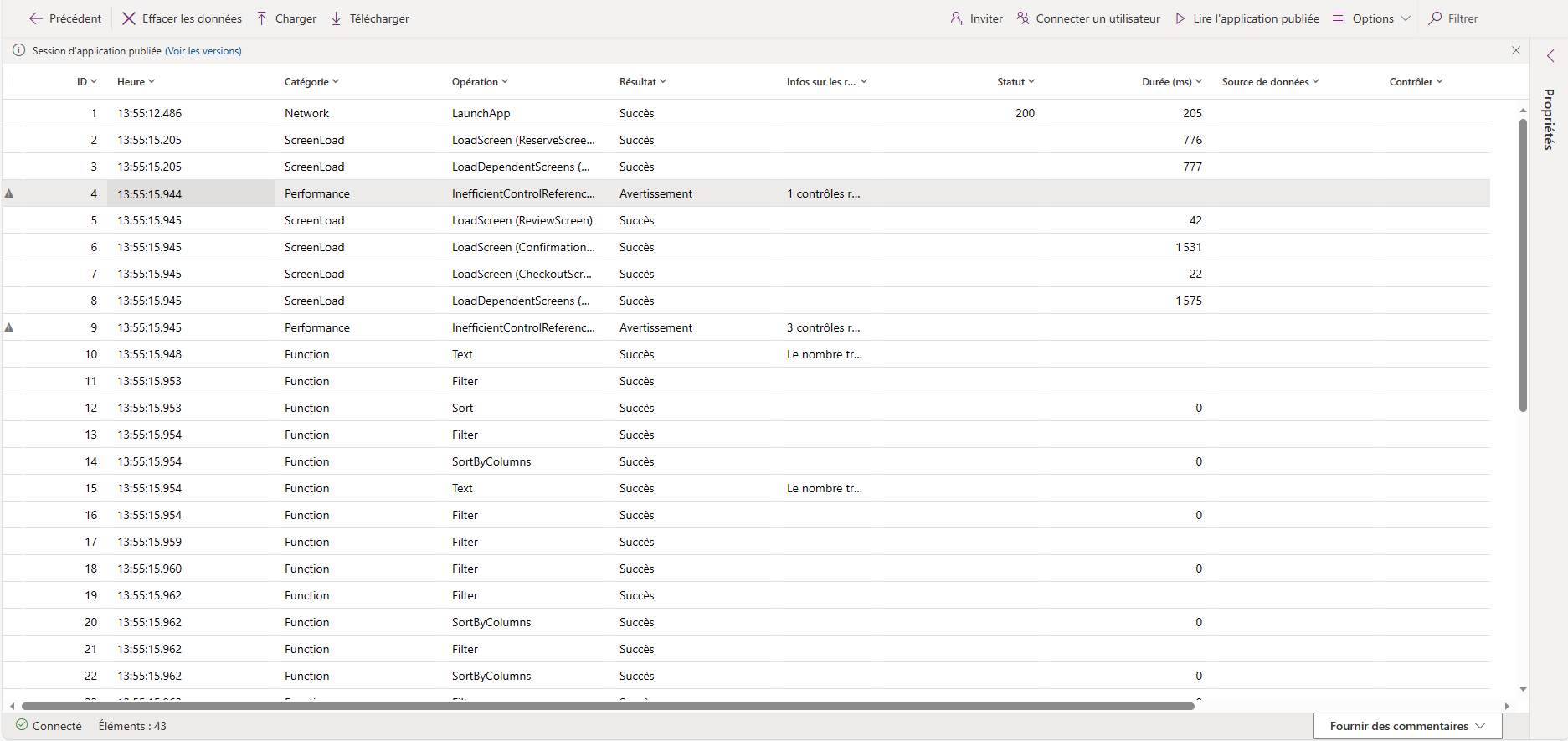This screenshot has width=1568, height=741.
Task: Click duration value 1575
Action: coord(1189,301)
